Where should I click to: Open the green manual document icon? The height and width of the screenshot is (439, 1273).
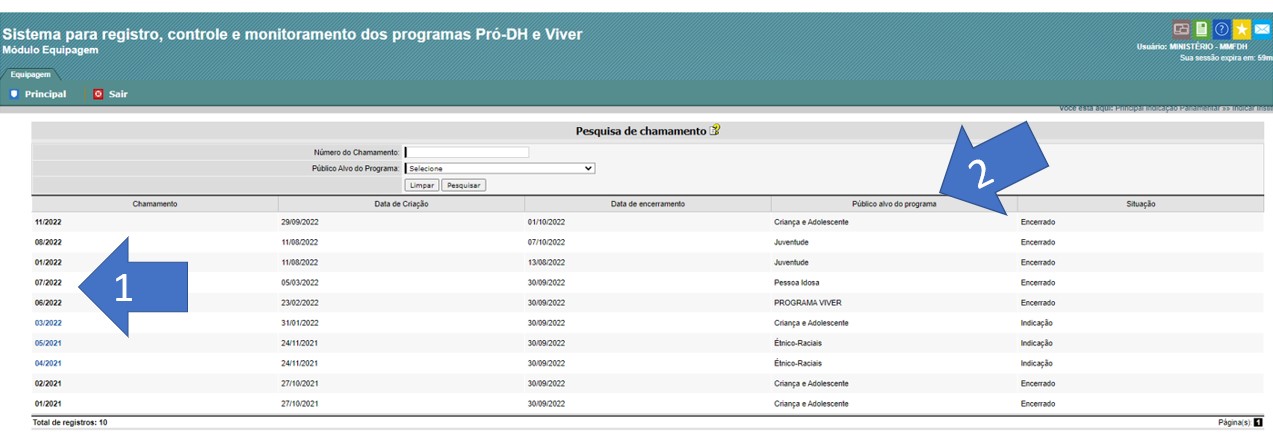[x=1202, y=29]
